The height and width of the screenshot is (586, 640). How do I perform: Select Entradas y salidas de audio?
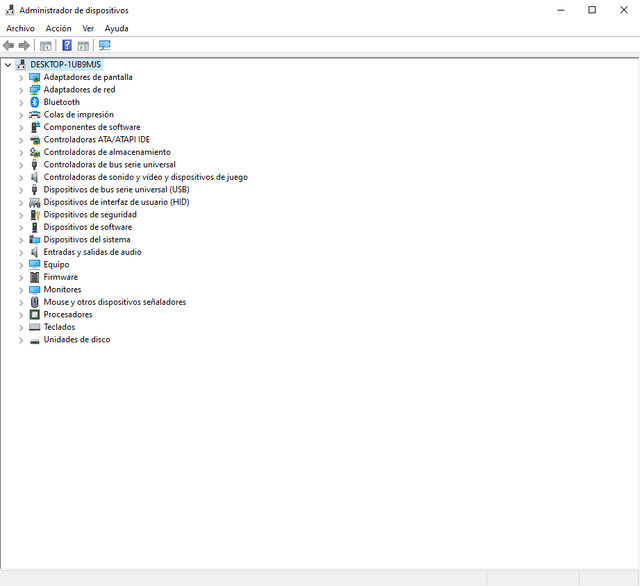pos(92,252)
